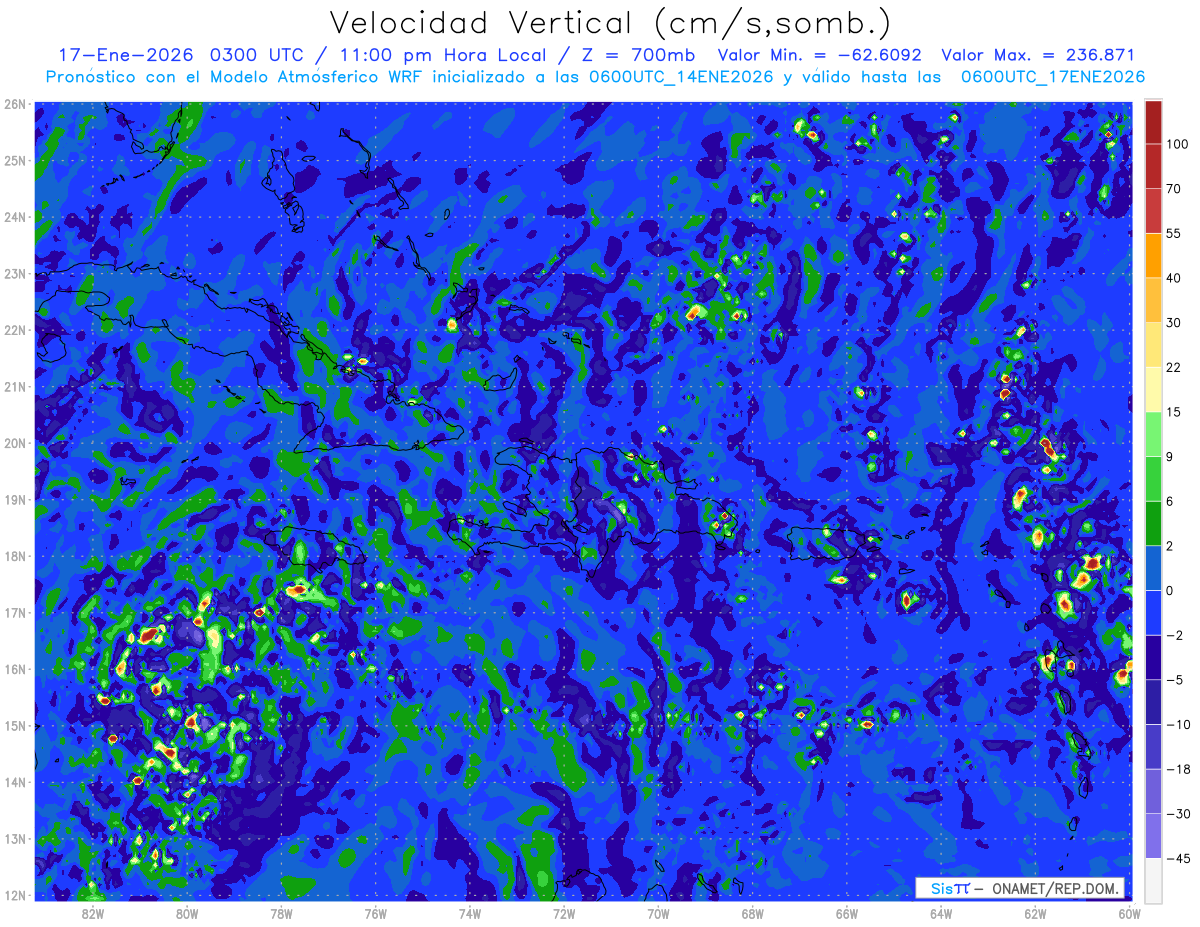Click the "68W" longitude label
This screenshot has height=927, width=1200.
tap(753, 913)
